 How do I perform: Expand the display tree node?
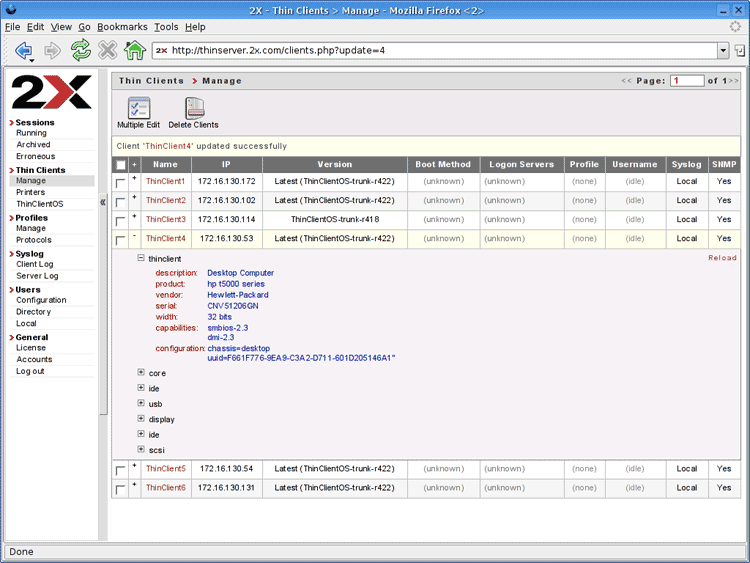141,419
